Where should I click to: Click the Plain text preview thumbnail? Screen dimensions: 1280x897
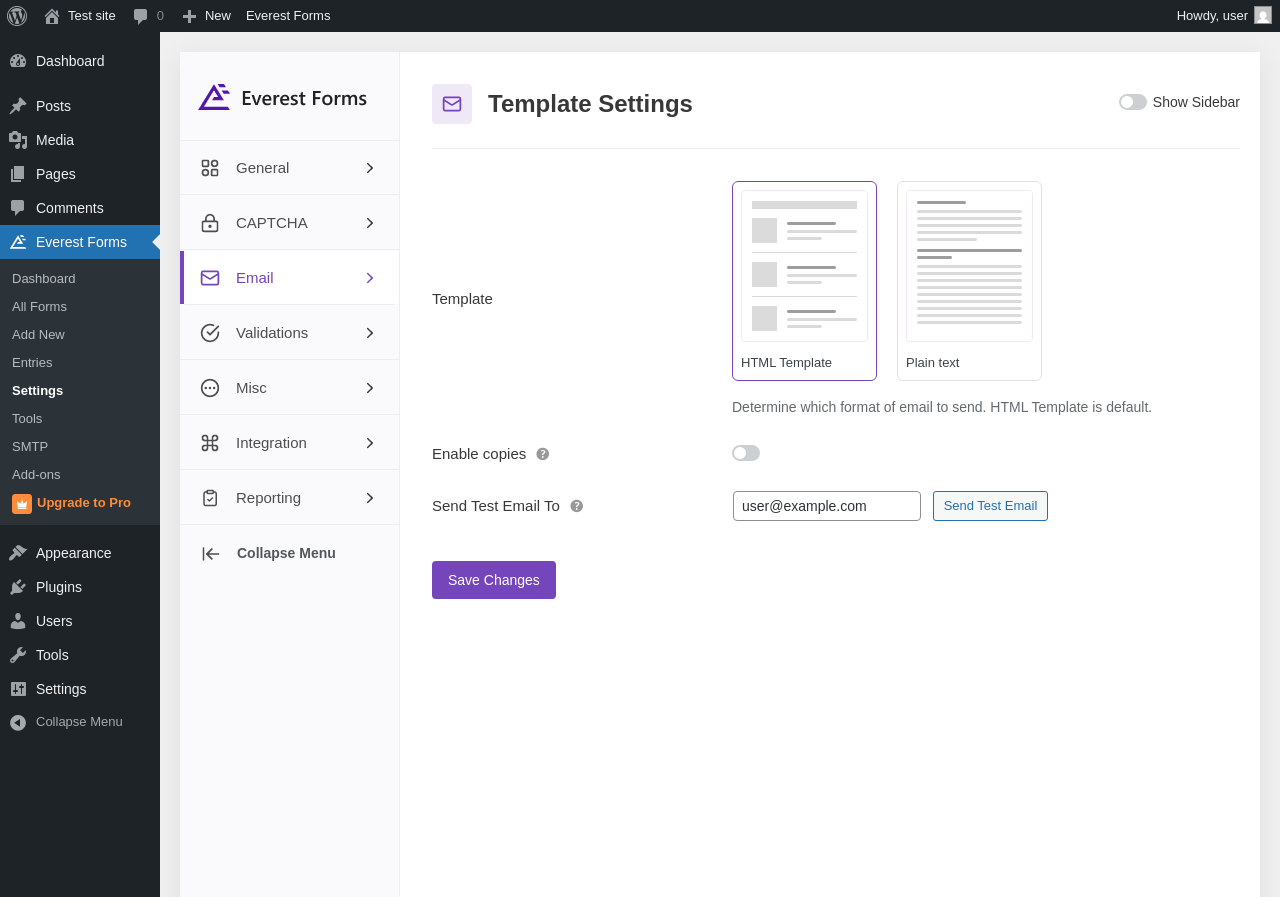pos(969,266)
